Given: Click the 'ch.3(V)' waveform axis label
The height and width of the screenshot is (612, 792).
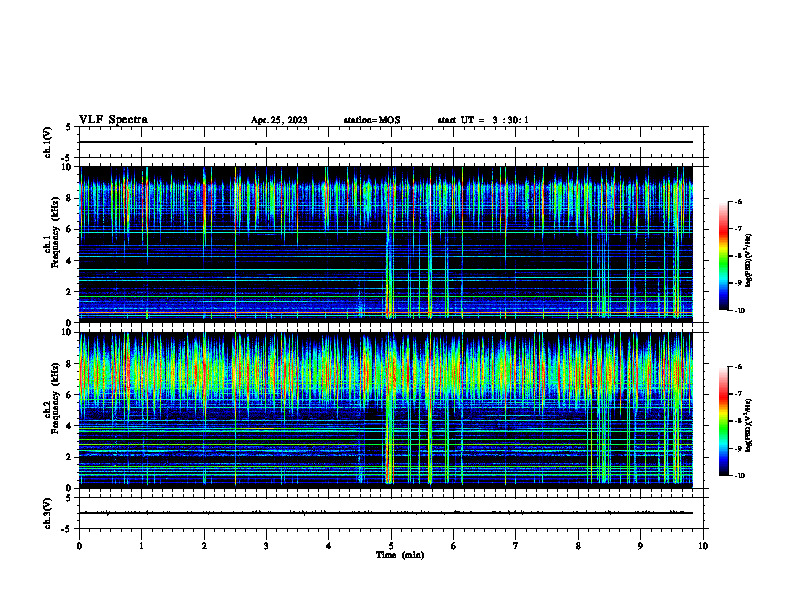Looking at the screenshot, I should coord(47,513).
